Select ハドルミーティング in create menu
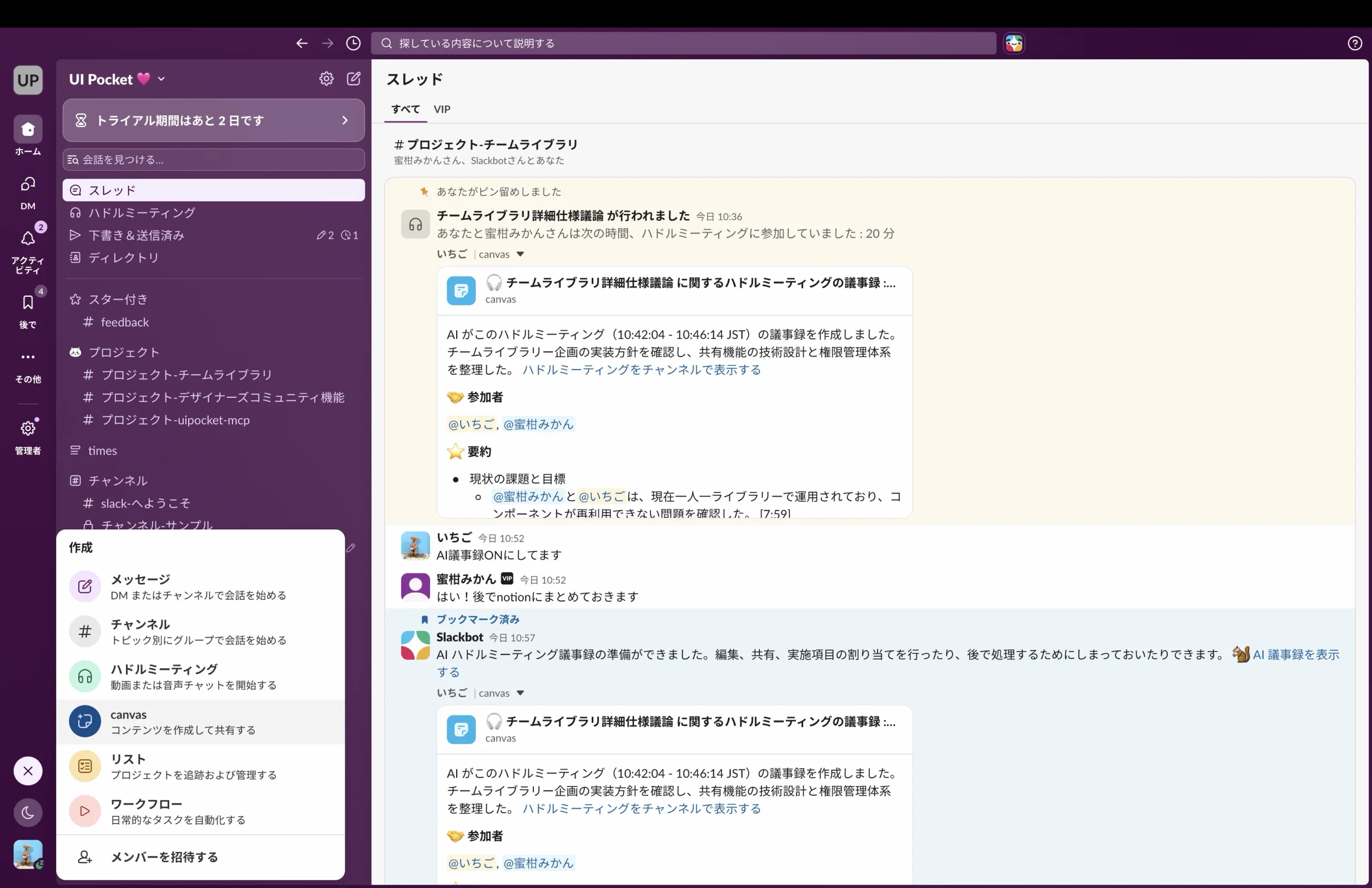 click(x=200, y=677)
